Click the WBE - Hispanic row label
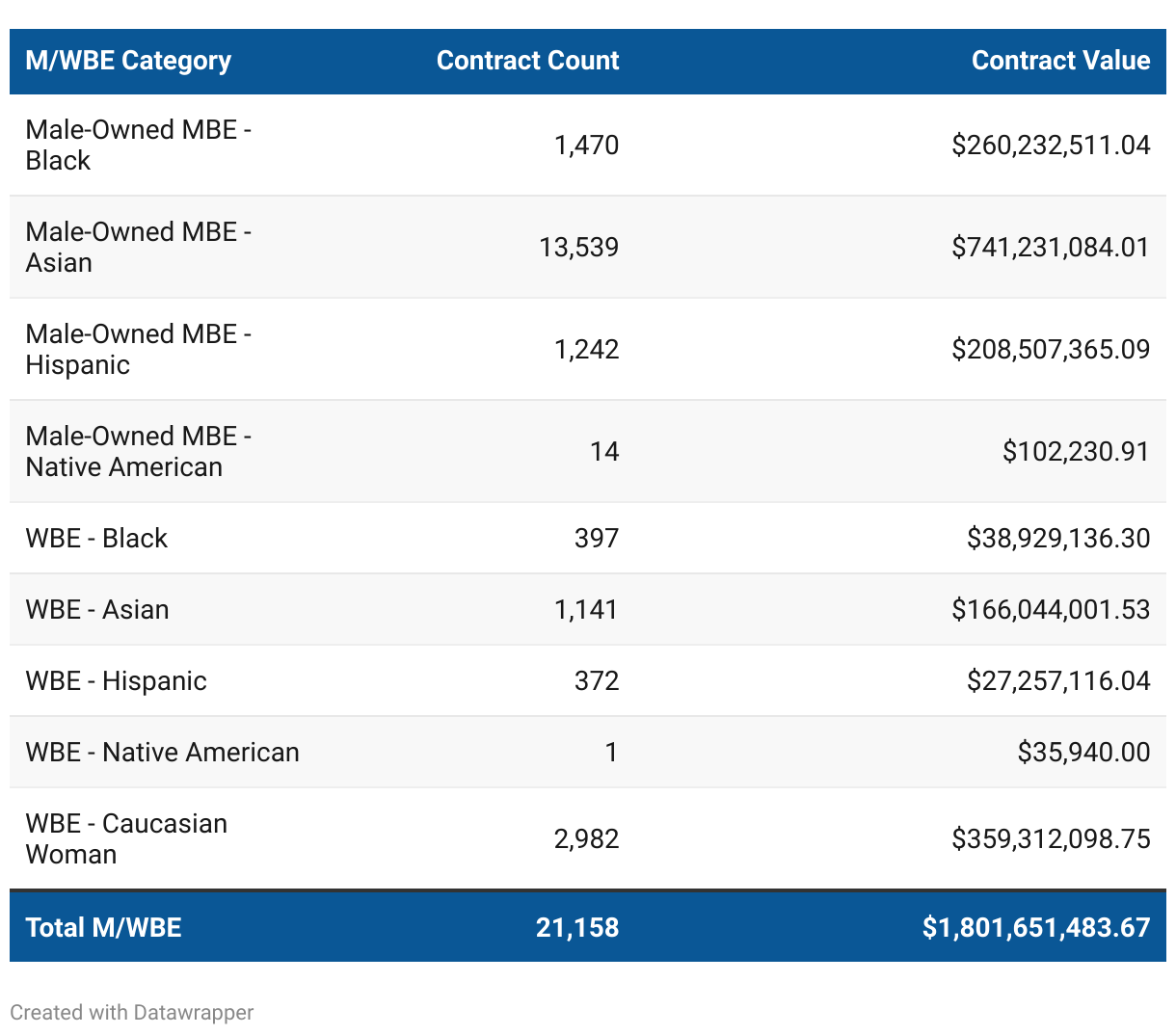The width and height of the screenshot is (1176, 1035). point(116,681)
